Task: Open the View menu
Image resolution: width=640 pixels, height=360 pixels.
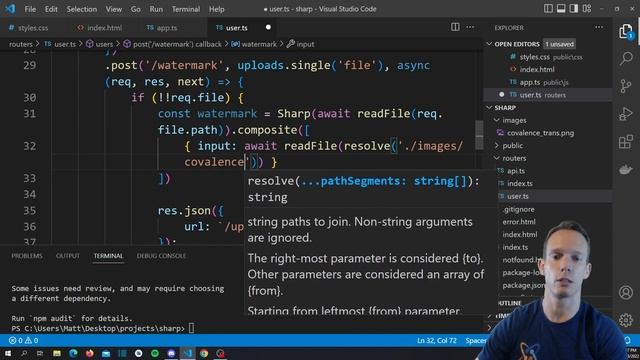Action: [x=114, y=9]
